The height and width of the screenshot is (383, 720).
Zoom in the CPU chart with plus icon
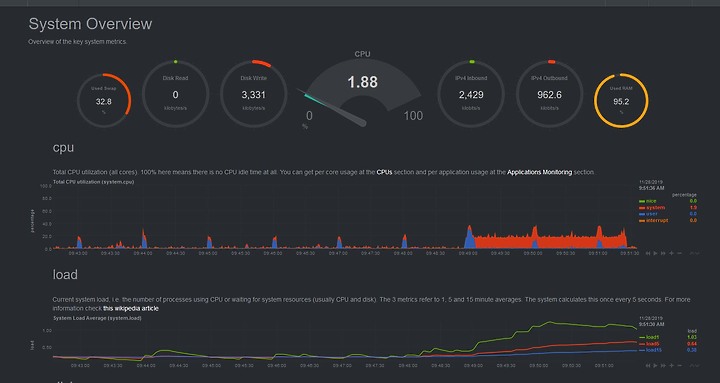(671, 253)
